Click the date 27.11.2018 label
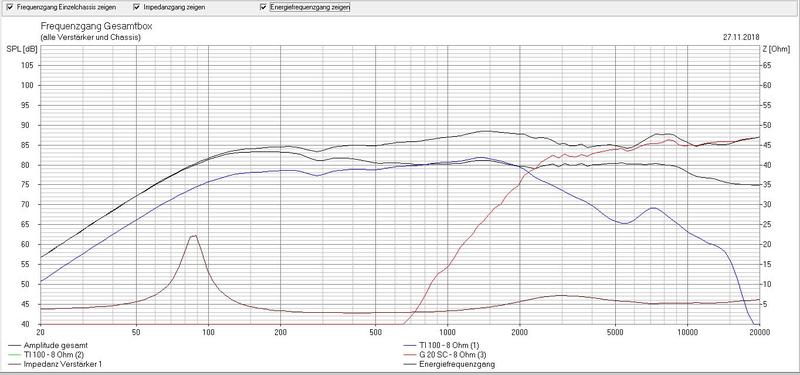Viewport: 800px width, 375px height. tap(741, 37)
